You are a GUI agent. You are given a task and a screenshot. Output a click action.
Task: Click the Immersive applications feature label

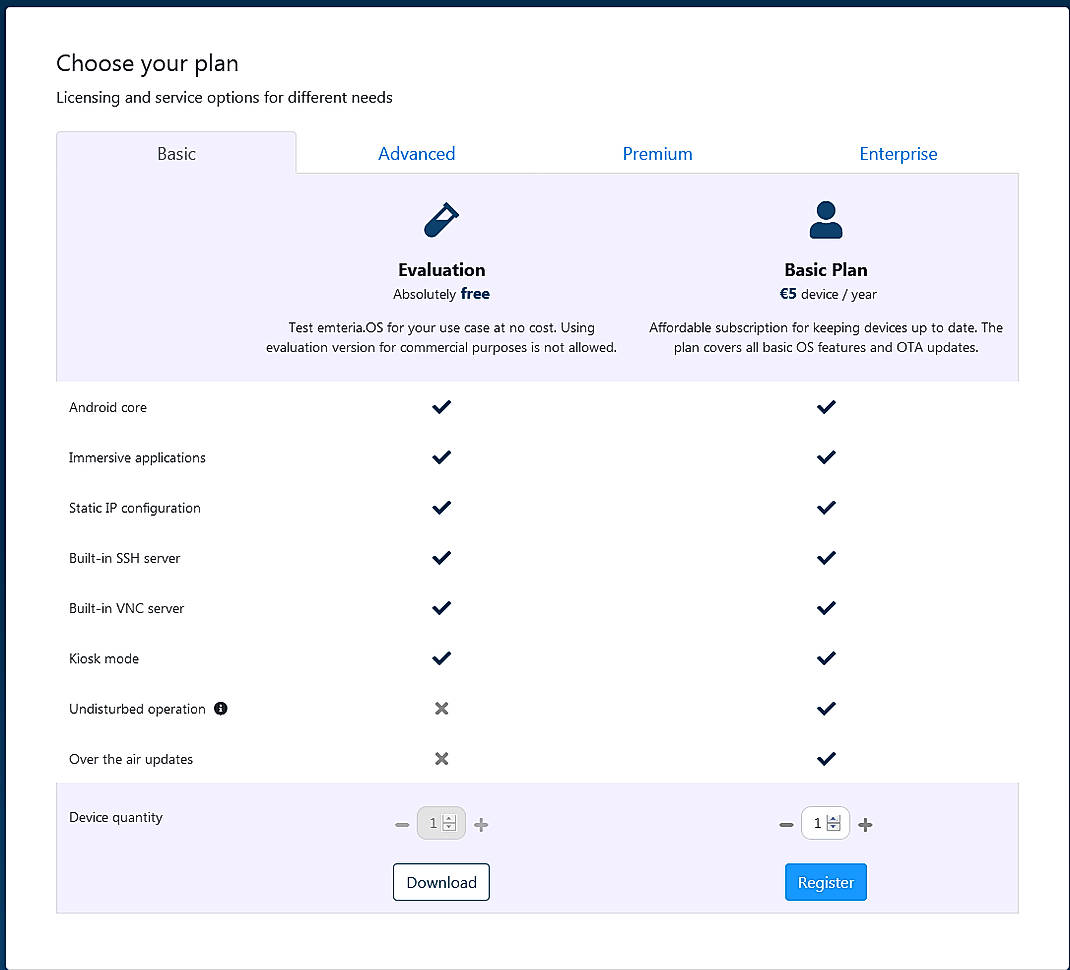pos(137,458)
